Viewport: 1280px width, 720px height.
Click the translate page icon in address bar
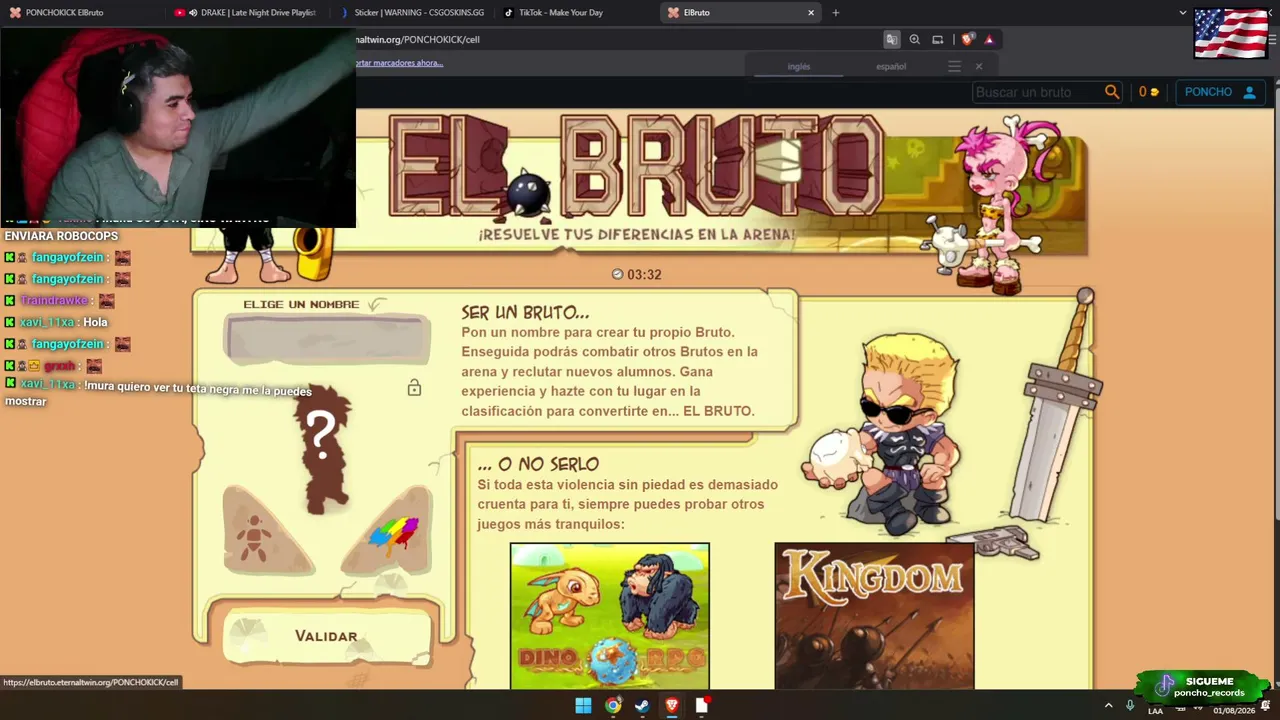(891, 39)
